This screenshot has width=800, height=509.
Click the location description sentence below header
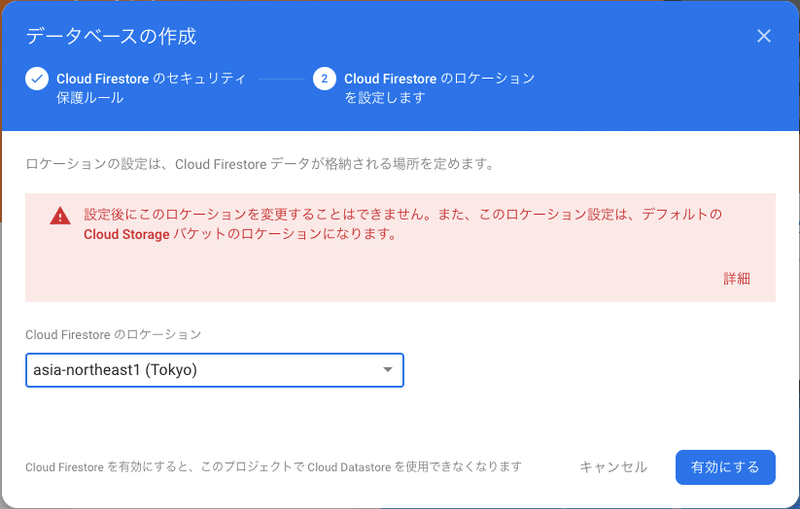(260, 164)
